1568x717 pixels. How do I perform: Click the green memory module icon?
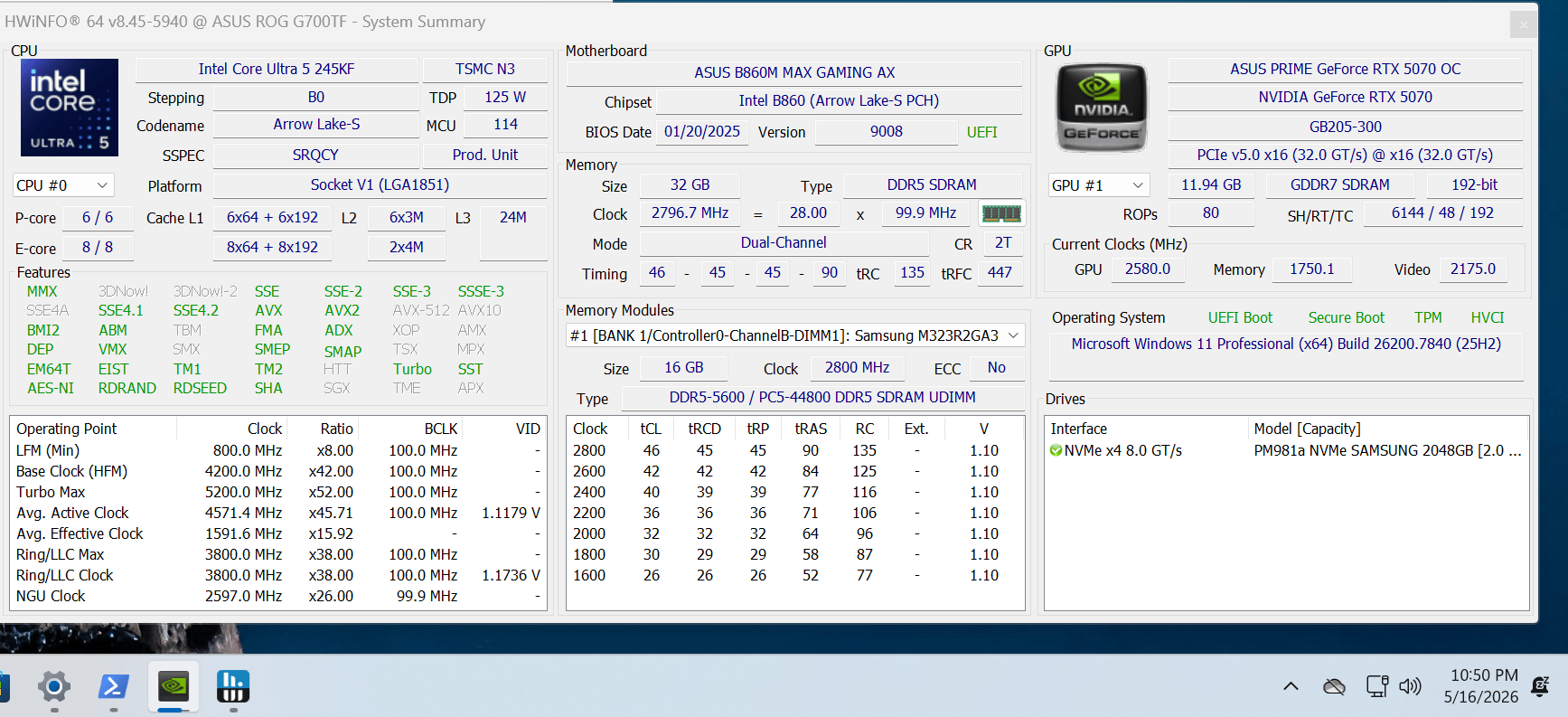(x=1001, y=213)
